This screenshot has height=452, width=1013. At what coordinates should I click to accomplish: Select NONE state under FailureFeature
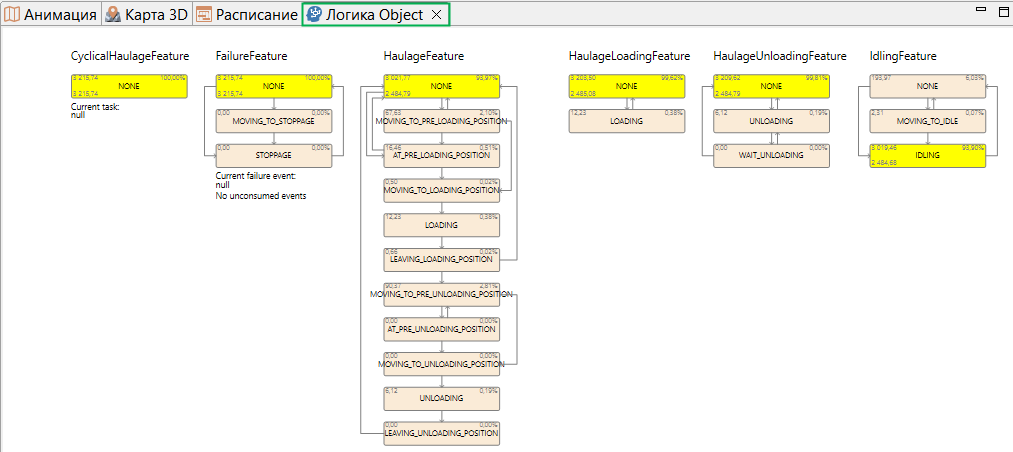tap(273, 86)
